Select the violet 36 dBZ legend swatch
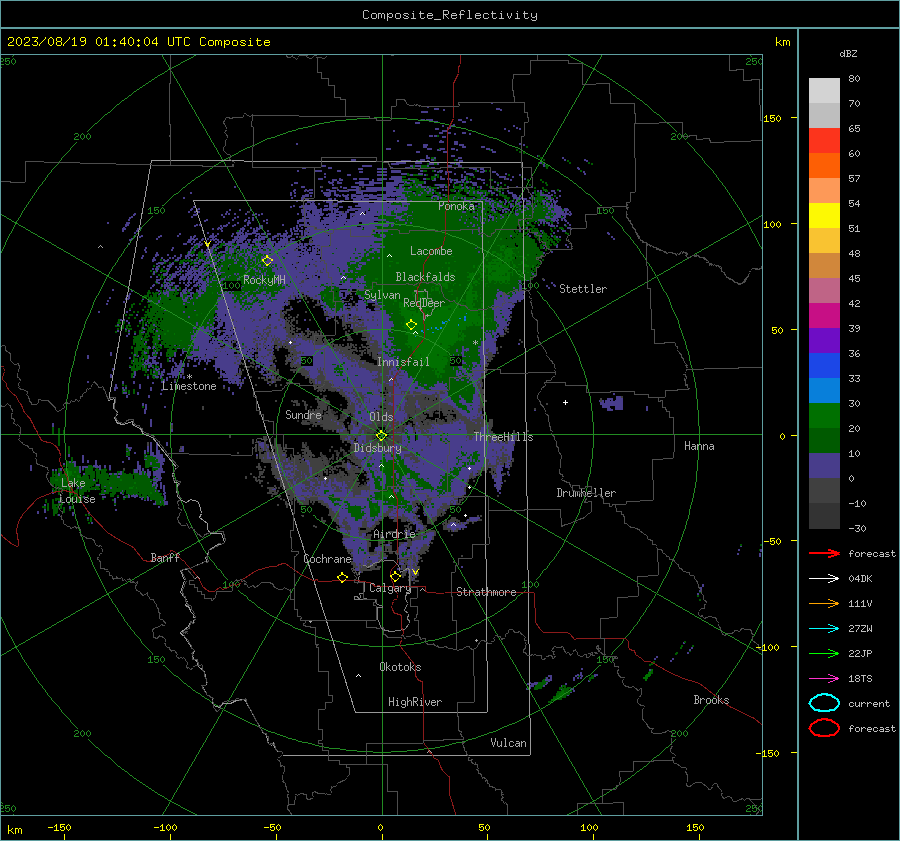Viewport: 900px width, 841px height. [824, 341]
